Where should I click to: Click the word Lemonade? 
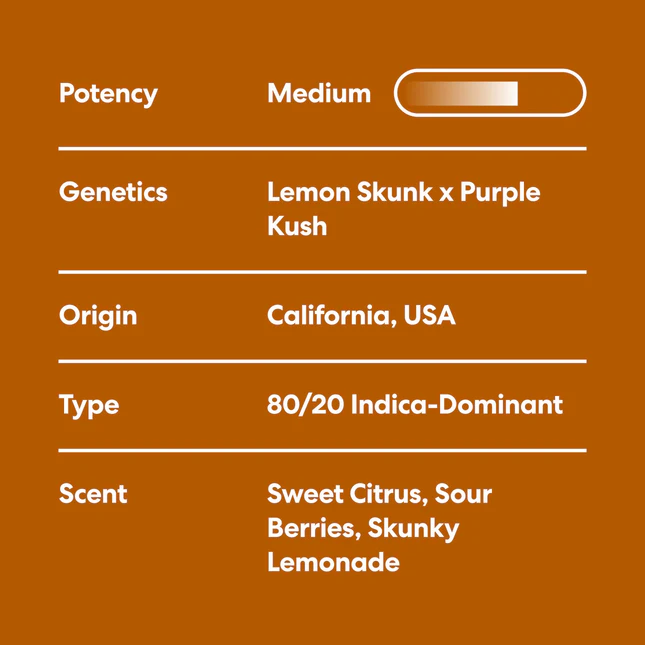point(333,562)
